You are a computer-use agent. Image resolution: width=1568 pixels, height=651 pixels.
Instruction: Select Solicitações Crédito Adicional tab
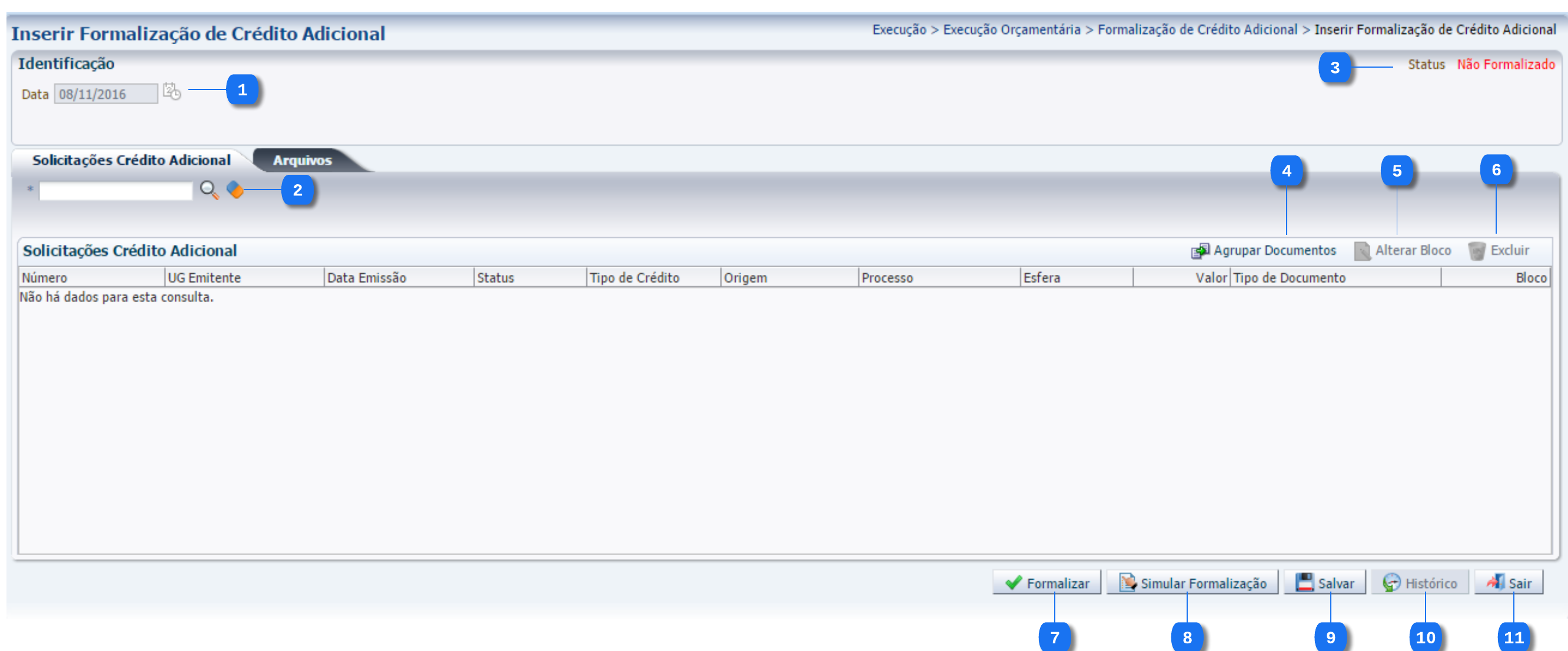click(131, 160)
